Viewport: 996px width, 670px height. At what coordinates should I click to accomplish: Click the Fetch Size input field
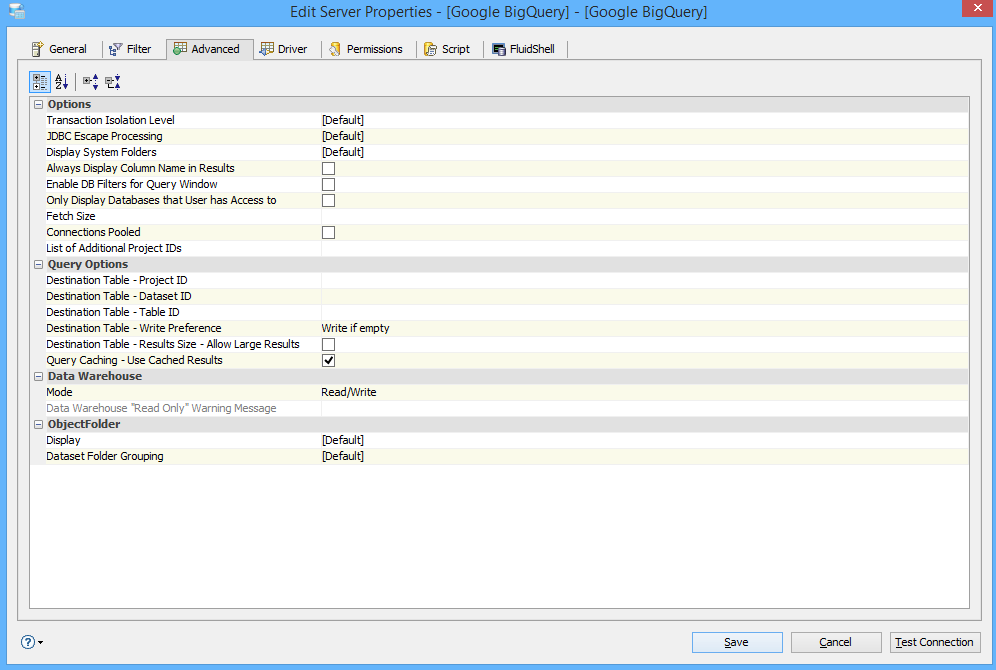pyautogui.click(x=645, y=216)
